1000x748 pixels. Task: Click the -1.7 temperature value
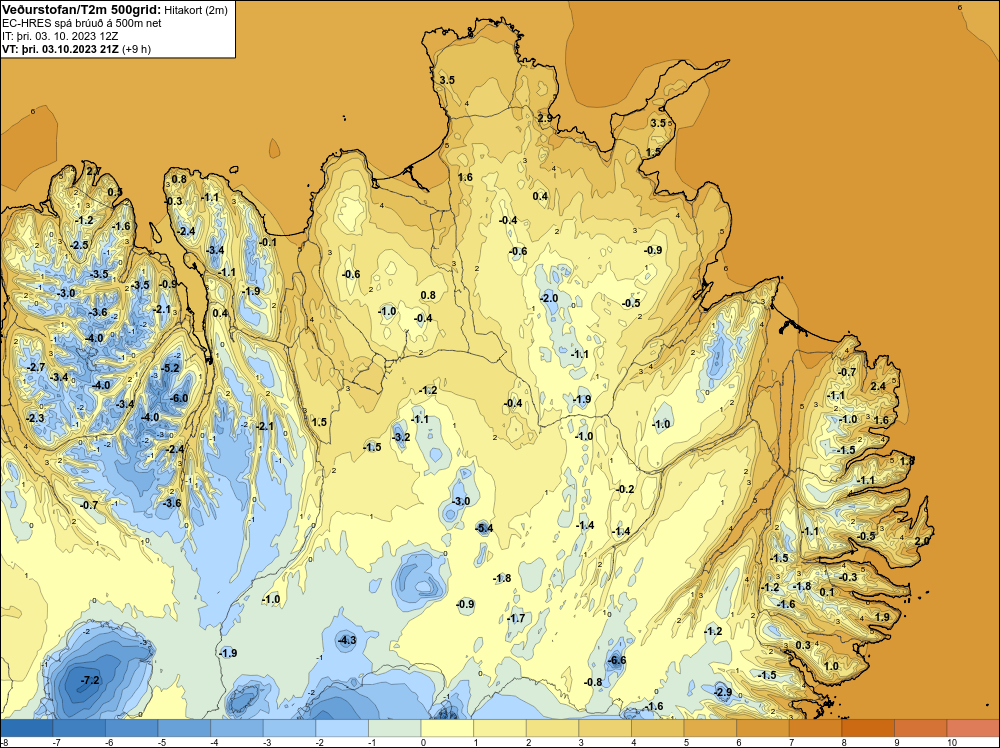coord(516,618)
